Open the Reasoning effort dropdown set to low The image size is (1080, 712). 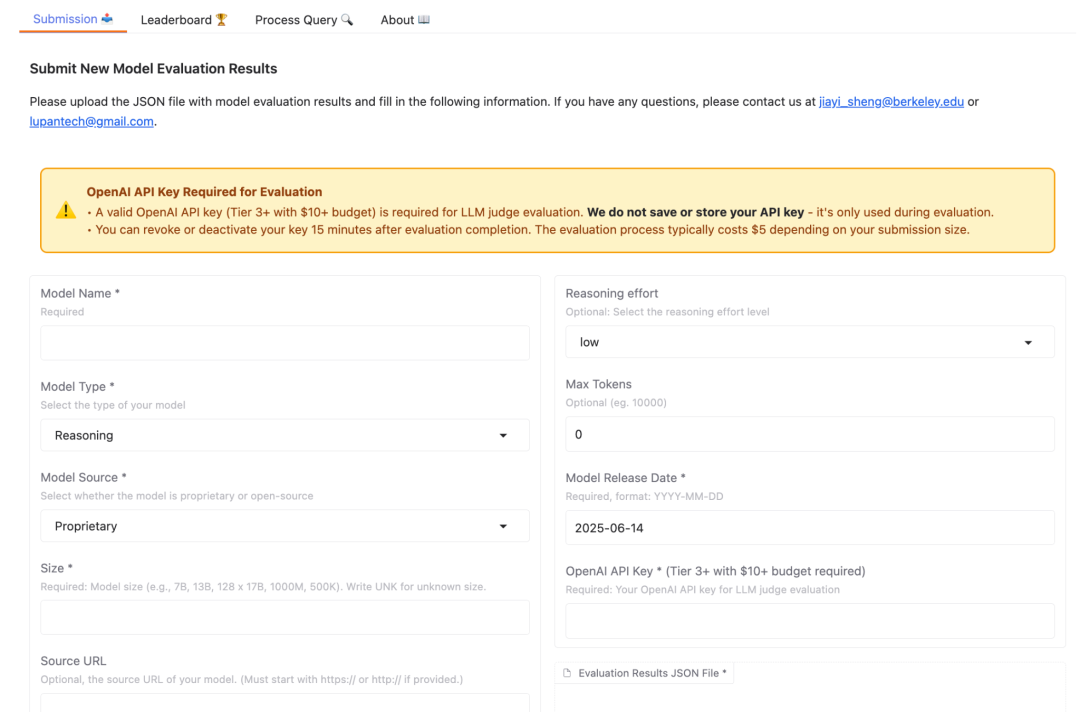[809, 342]
